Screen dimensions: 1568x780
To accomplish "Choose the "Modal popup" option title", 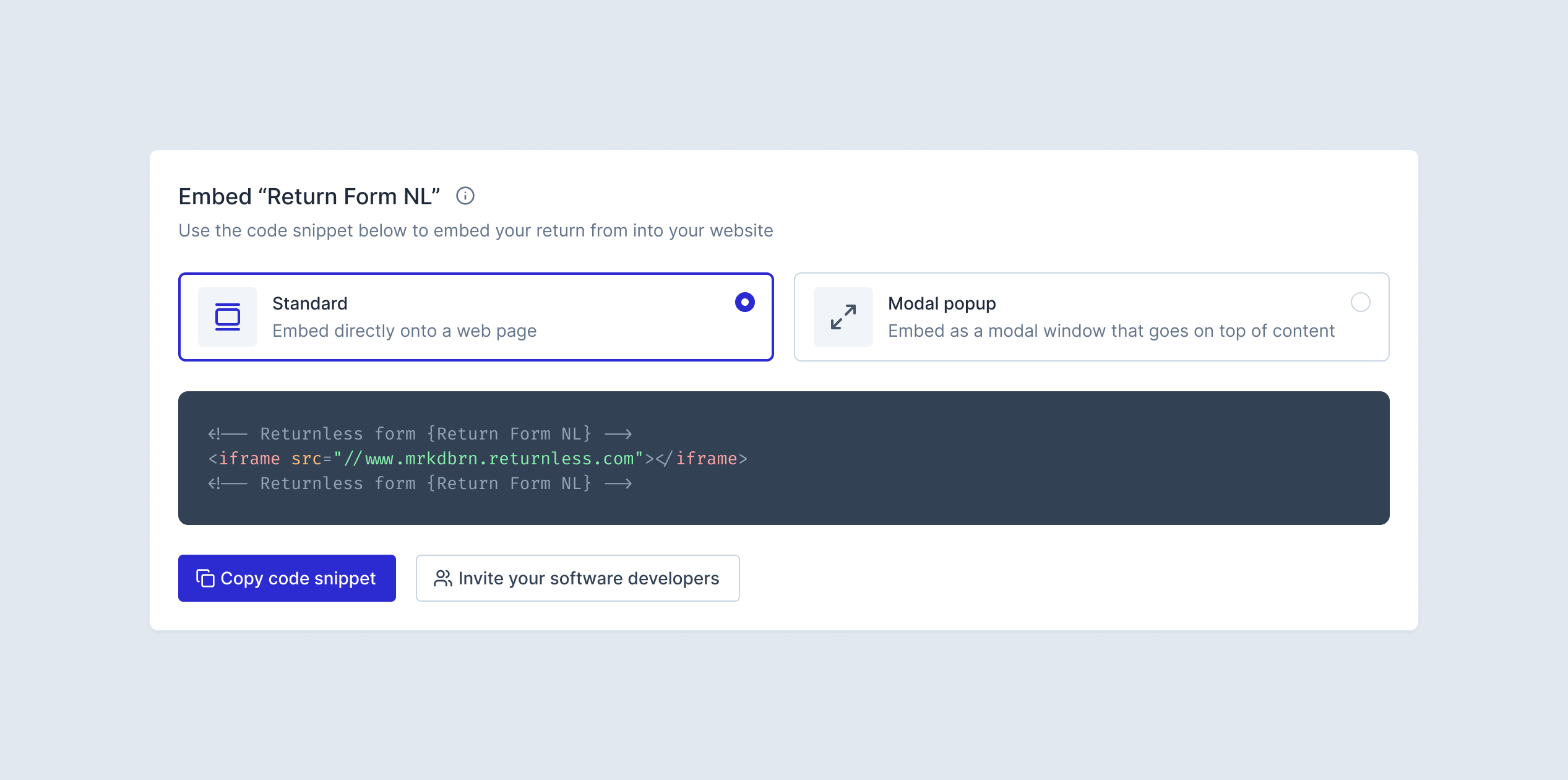I will coord(942,303).
